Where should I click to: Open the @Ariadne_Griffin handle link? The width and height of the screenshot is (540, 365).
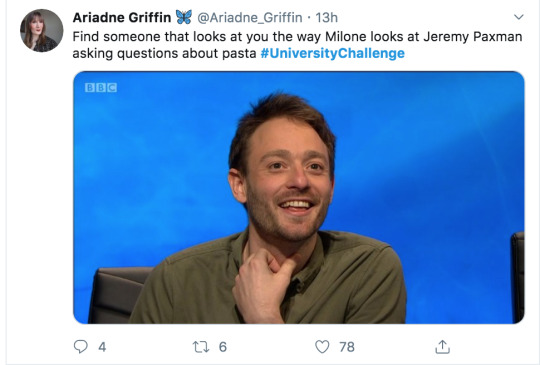[250, 18]
